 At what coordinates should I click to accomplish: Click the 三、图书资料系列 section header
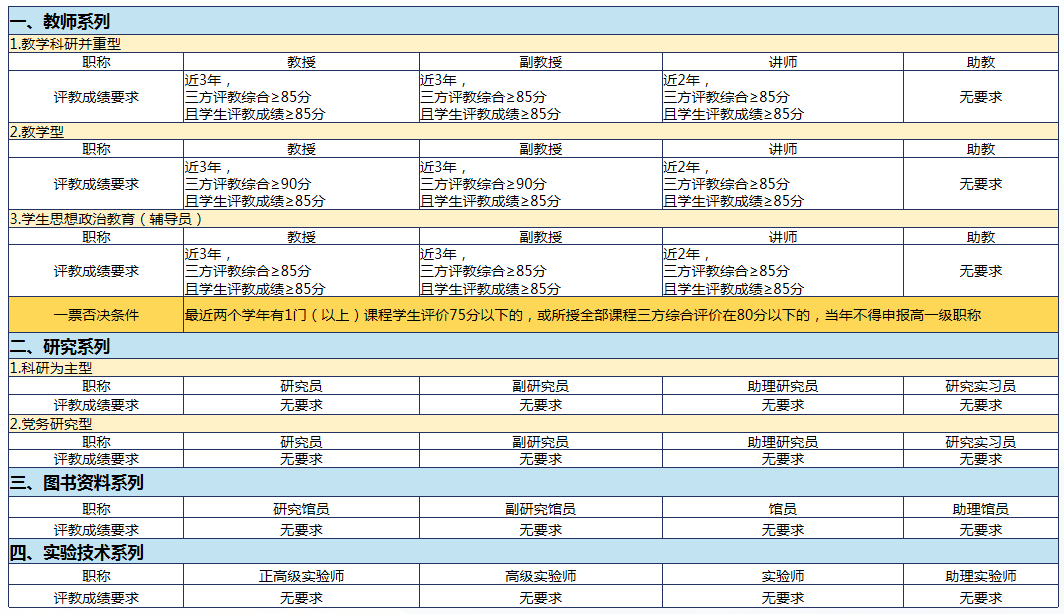(77, 483)
